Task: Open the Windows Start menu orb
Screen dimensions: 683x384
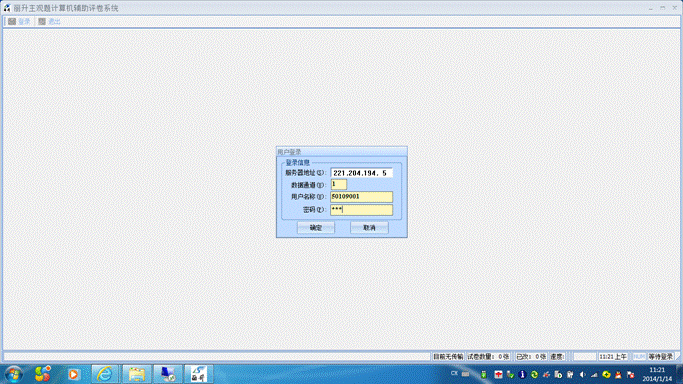Action: (x=13, y=374)
